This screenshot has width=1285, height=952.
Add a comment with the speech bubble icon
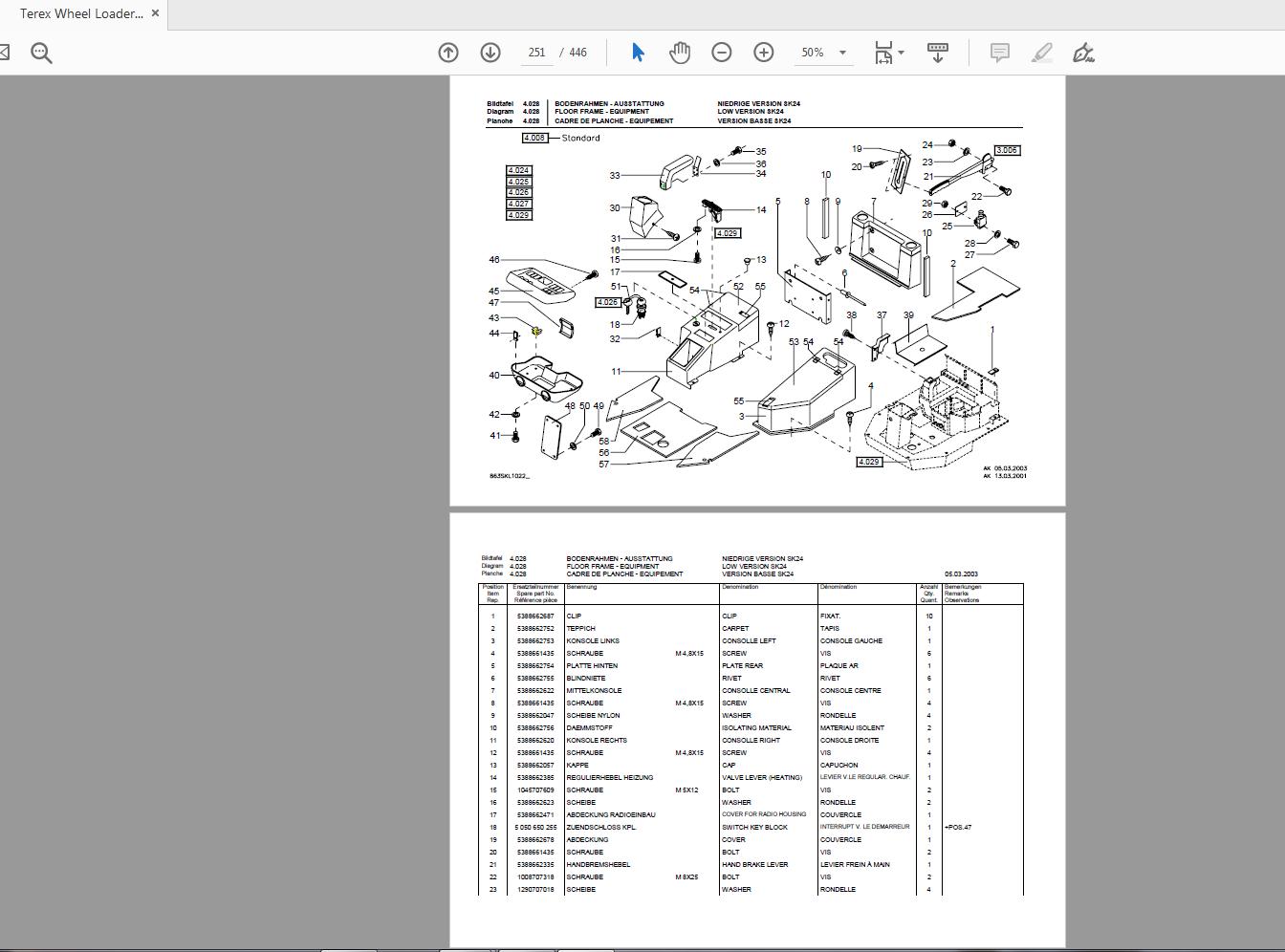[1000, 53]
